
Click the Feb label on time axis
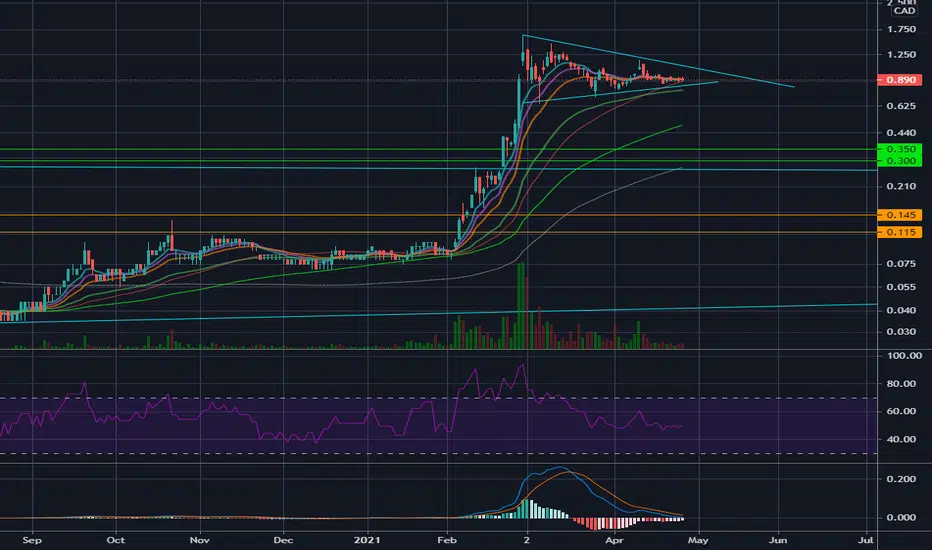click(446, 540)
